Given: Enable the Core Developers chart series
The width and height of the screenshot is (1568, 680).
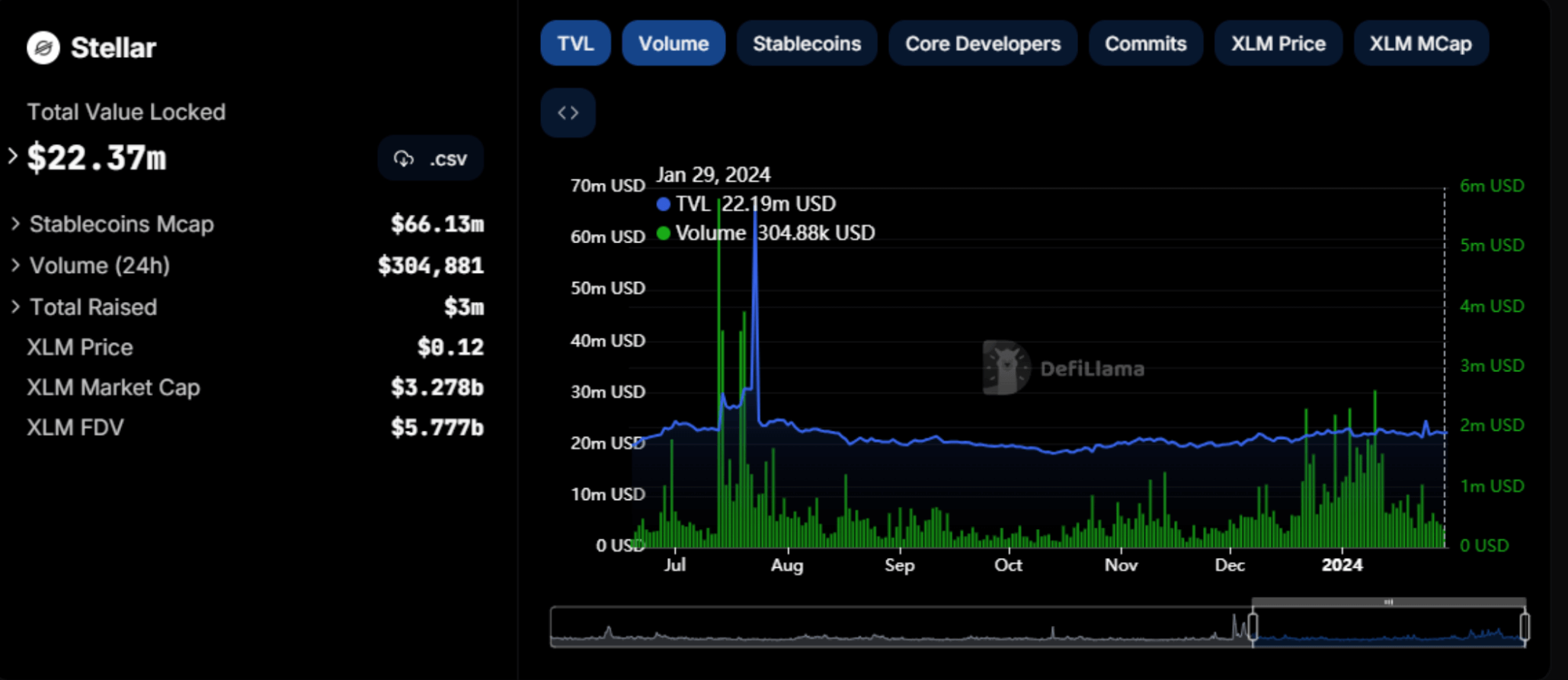Looking at the screenshot, I should pyautogui.click(x=983, y=43).
